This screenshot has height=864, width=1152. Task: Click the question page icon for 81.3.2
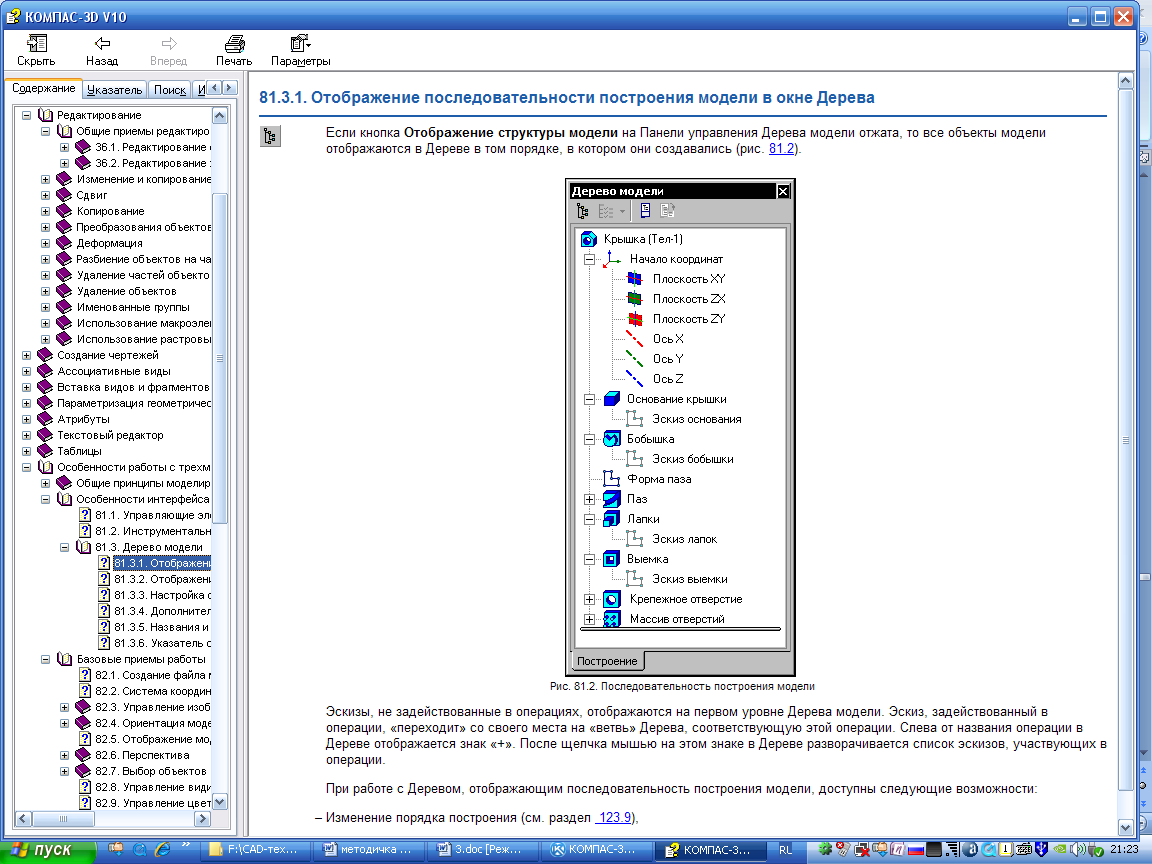(x=104, y=579)
